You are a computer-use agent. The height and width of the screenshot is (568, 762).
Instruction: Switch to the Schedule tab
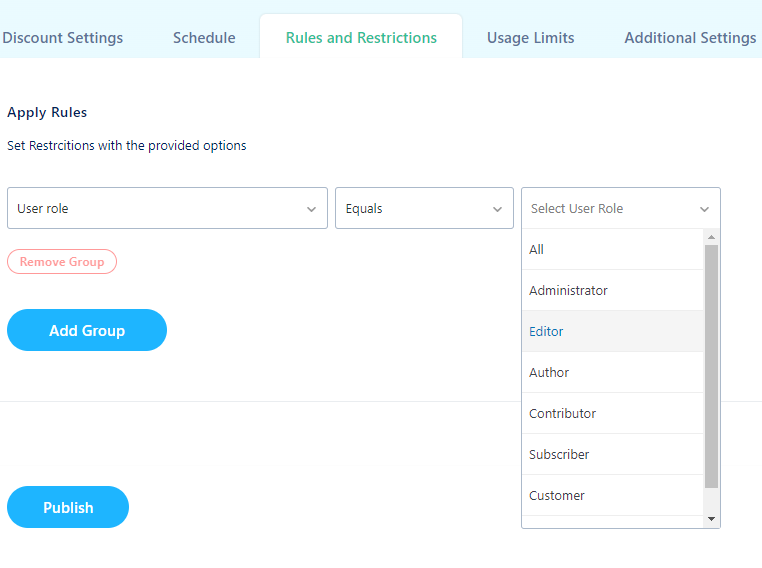click(x=204, y=37)
